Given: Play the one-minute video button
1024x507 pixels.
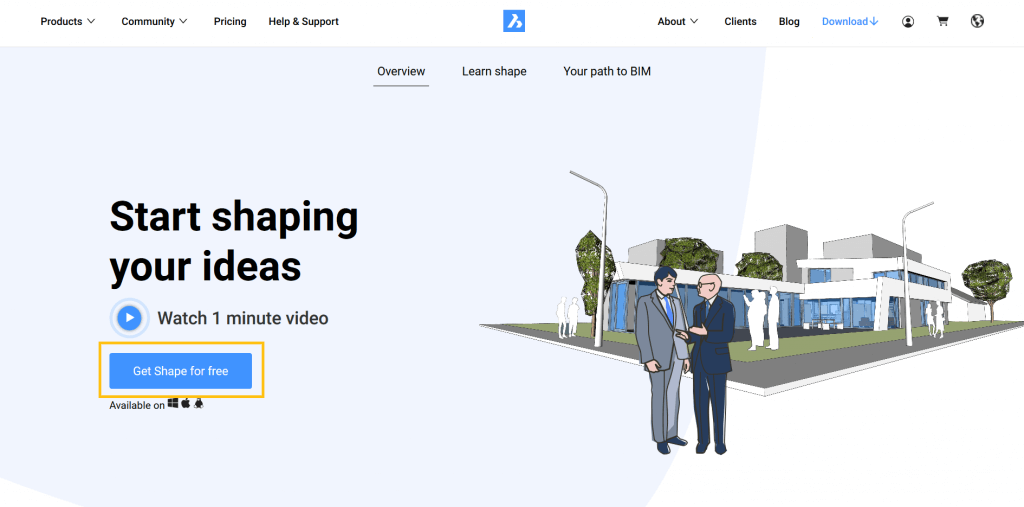Looking at the screenshot, I should [x=129, y=318].
